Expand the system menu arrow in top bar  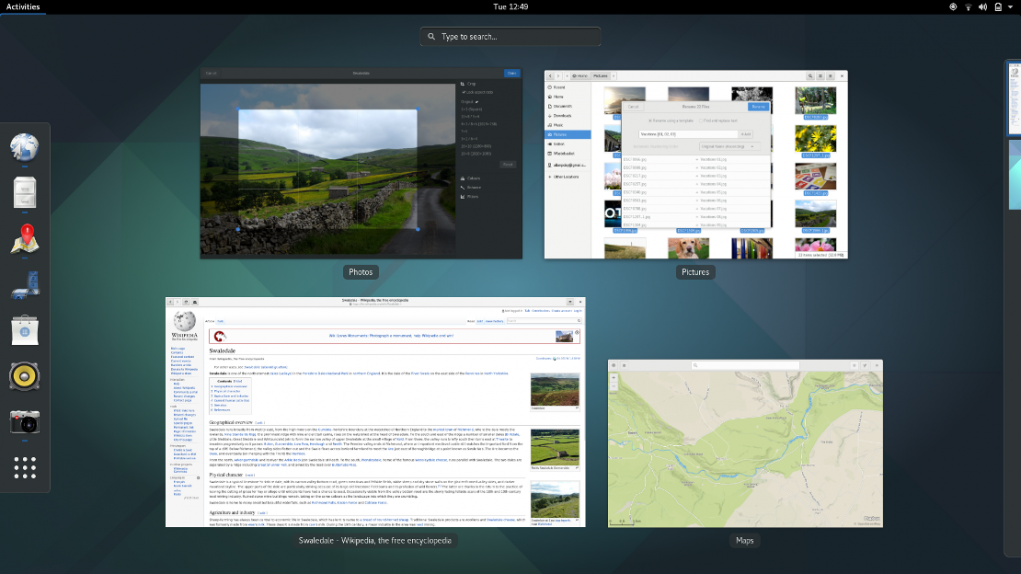point(1011,7)
